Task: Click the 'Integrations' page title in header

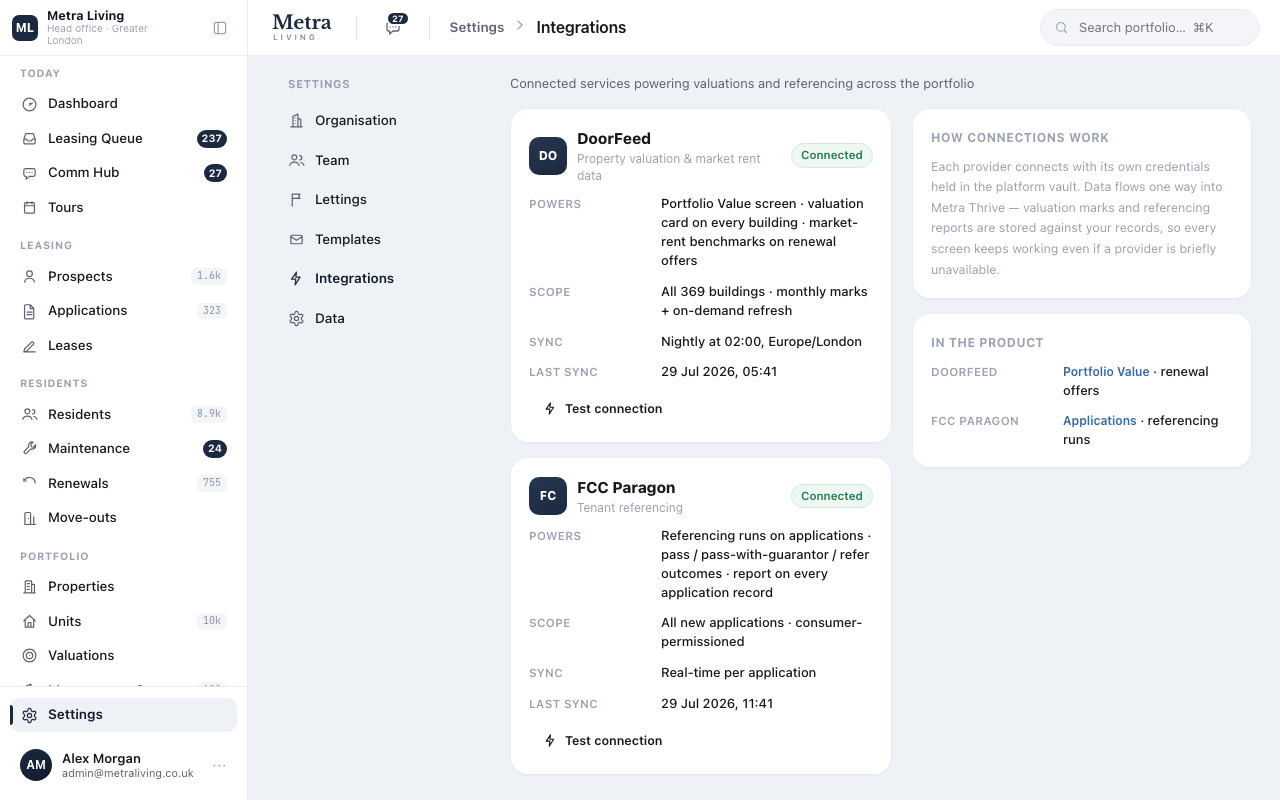Action: (x=581, y=27)
